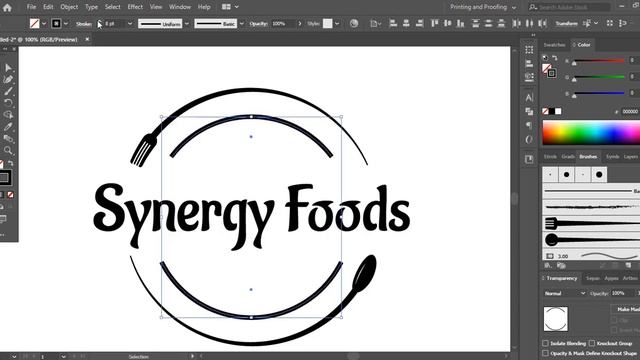
Task: Switch to the Symbols tab
Action: [x=612, y=157]
